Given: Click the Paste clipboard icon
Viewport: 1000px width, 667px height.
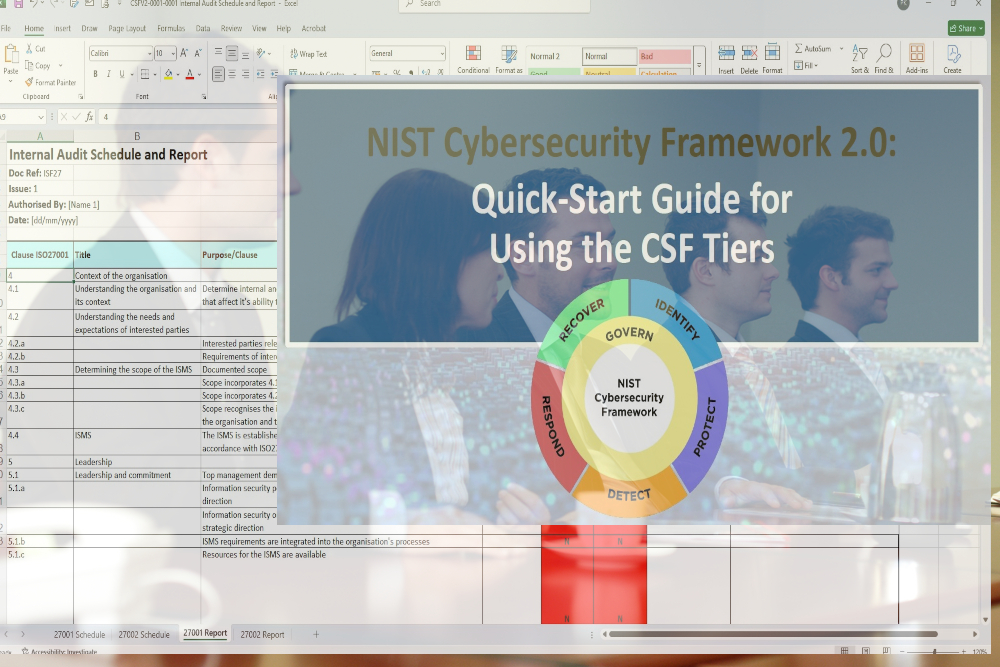Looking at the screenshot, I should [x=11, y=55].
